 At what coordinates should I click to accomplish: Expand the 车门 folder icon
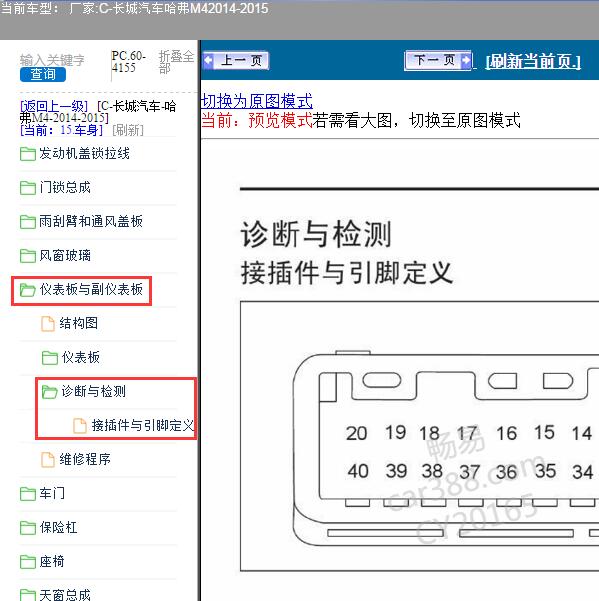click(x=28, y=494)
